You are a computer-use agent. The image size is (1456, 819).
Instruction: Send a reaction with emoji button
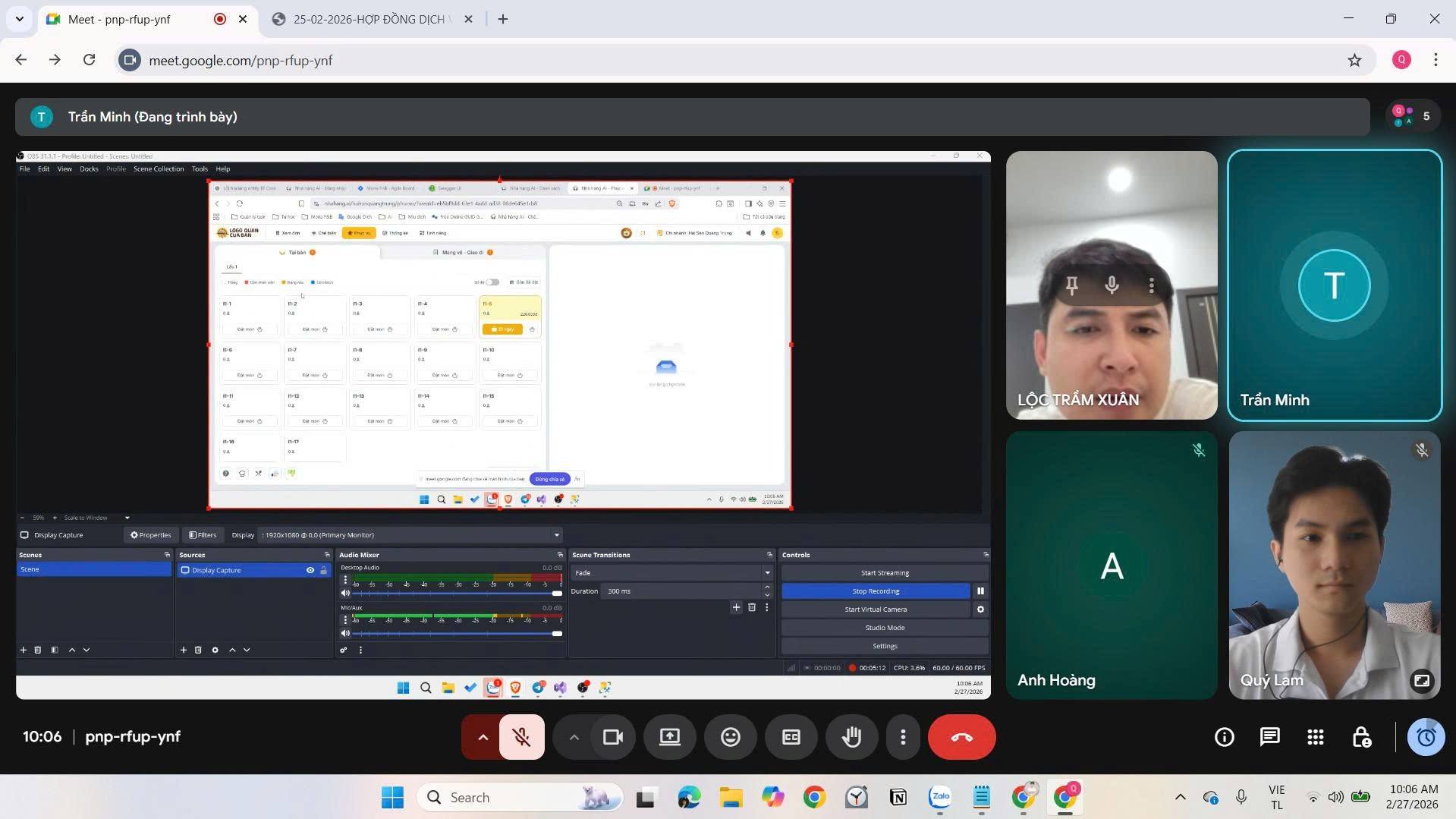click(x=730, y=737)
